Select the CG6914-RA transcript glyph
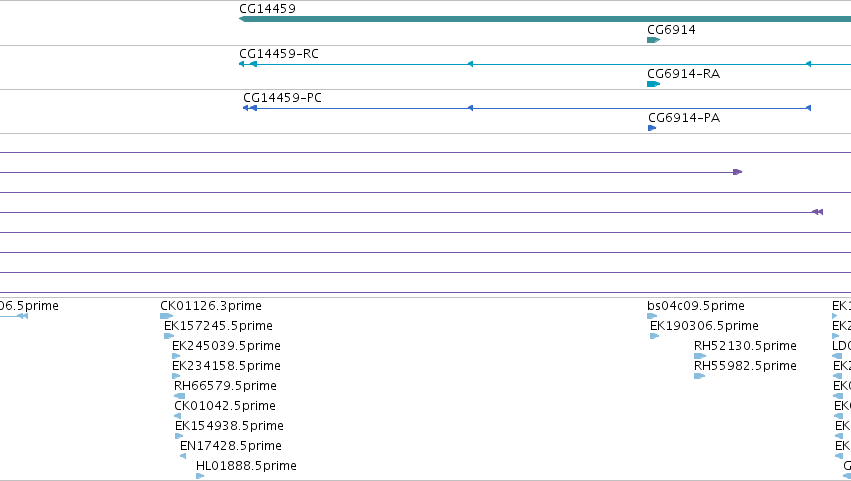This screenshot has height=481, width=851. point(653,84)
